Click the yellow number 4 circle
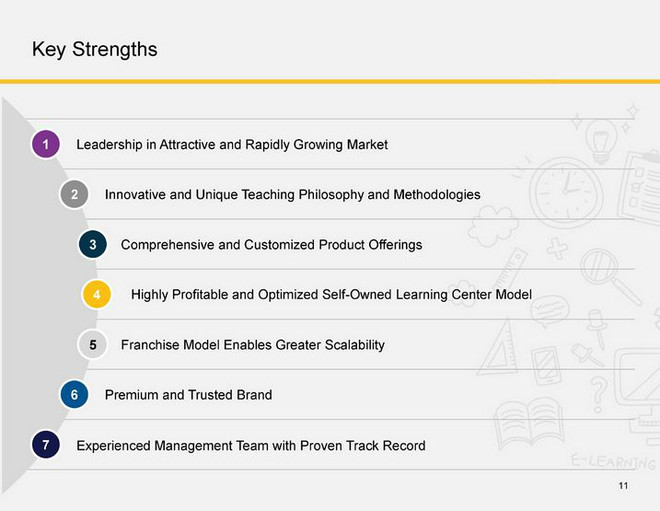 pos(97,294)
